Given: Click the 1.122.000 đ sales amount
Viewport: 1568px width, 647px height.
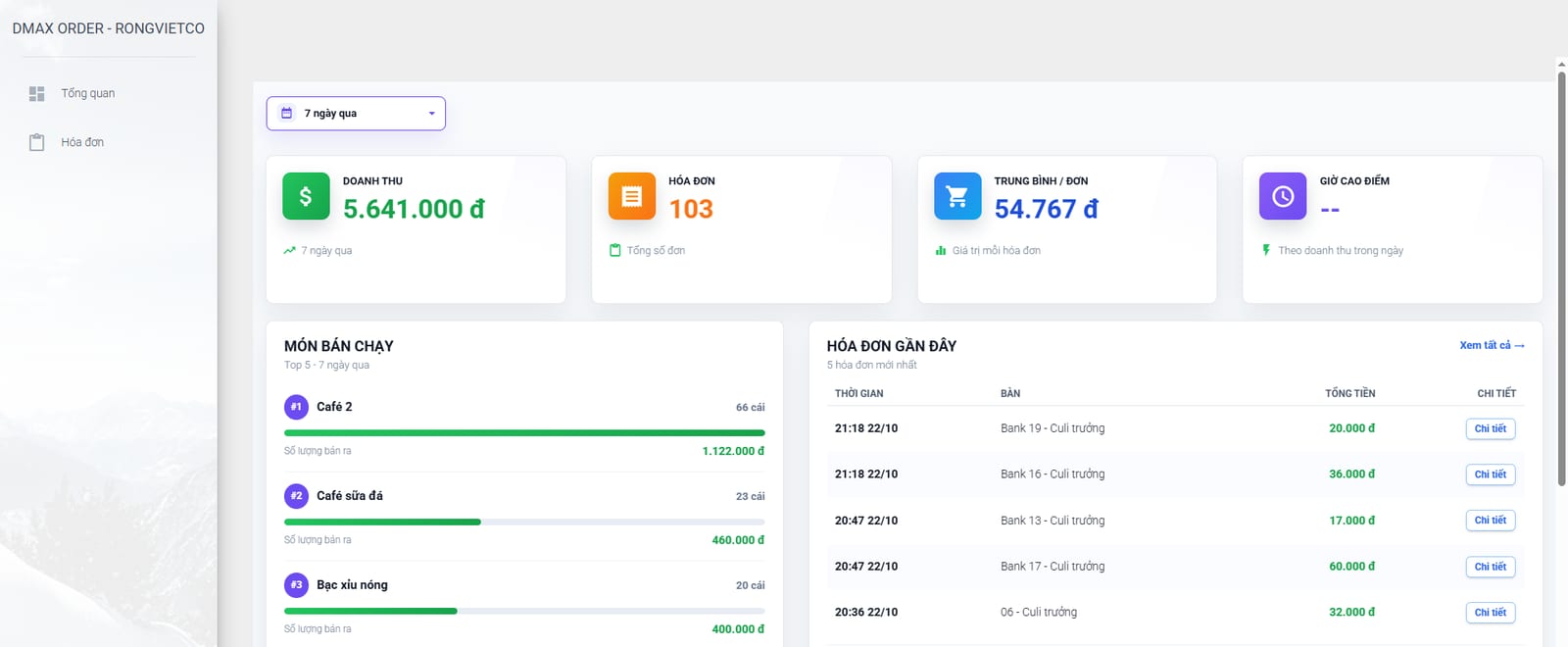Looking at the screenshot, I should 733,451.
